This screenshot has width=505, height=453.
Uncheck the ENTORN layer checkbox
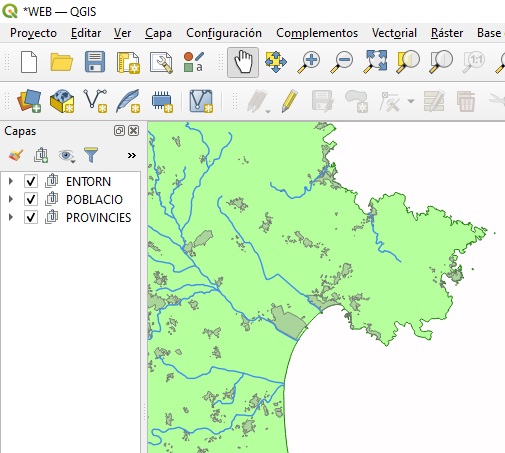pyautogui.click(x=31, y=181)
